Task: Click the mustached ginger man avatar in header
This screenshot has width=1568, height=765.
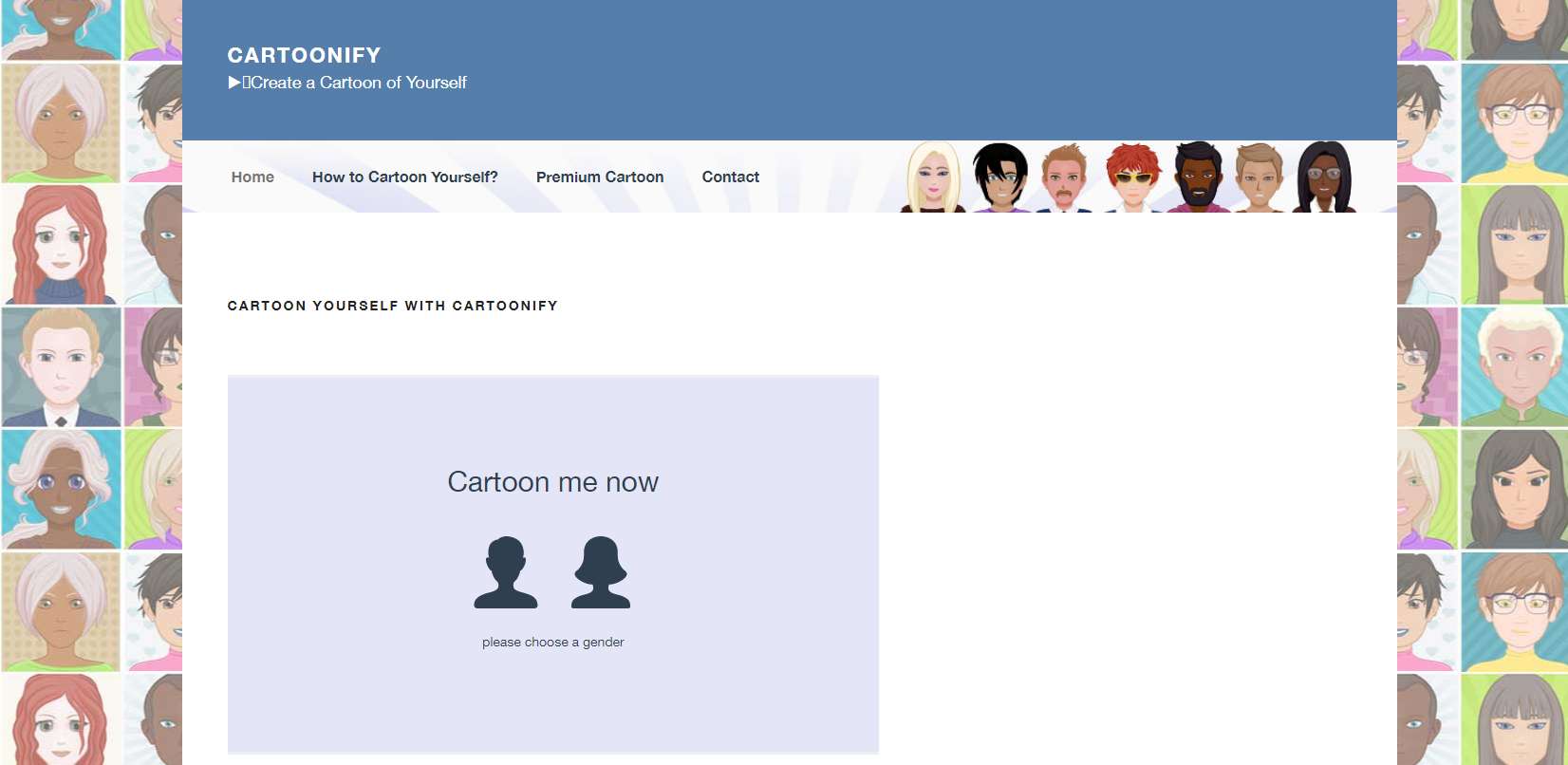Action: [1066, 177]
